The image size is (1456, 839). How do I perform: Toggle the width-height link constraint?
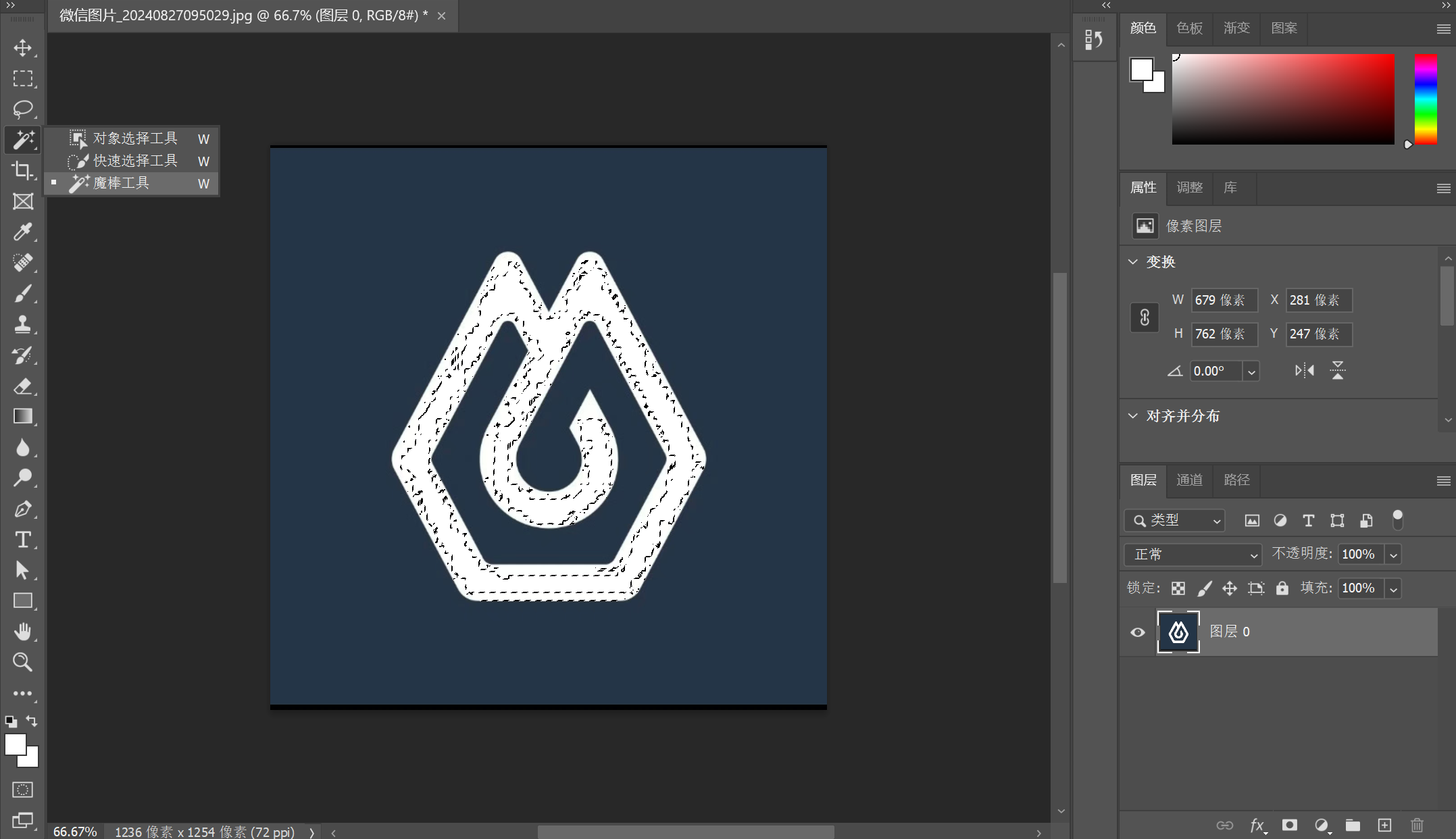pyautogui.click(x=1145, y=317)
